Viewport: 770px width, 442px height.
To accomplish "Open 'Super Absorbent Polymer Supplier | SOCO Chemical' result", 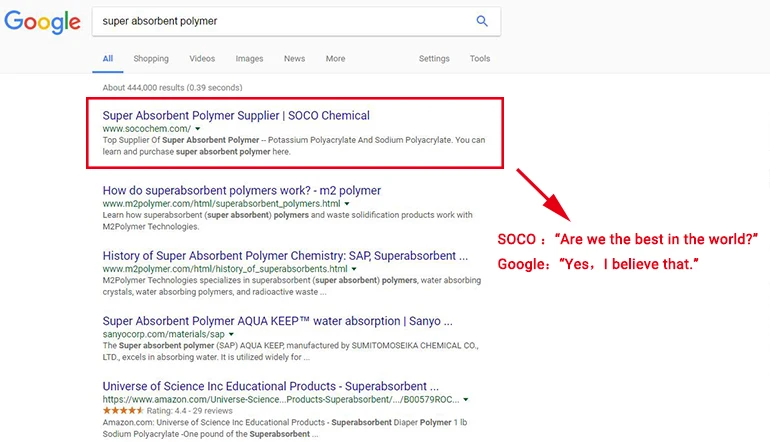I will pos(236,115).
